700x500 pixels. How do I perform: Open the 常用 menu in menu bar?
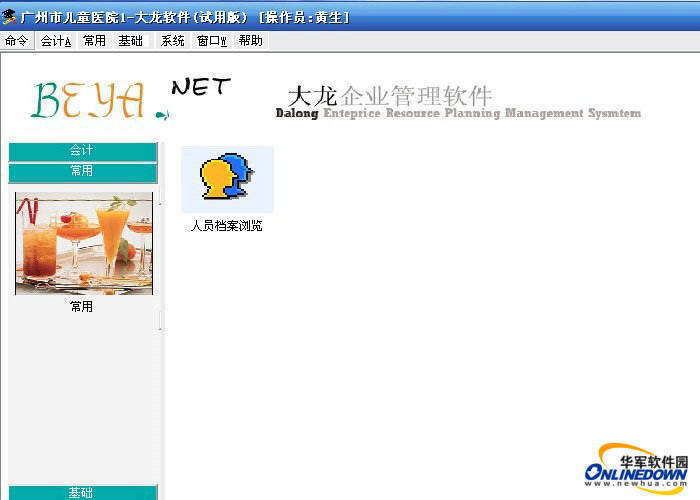coord(94,41)
